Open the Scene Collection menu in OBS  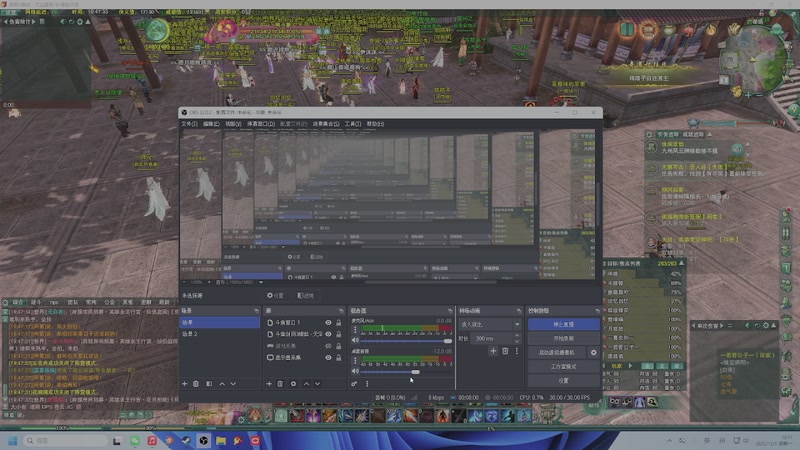click(326, 124)
